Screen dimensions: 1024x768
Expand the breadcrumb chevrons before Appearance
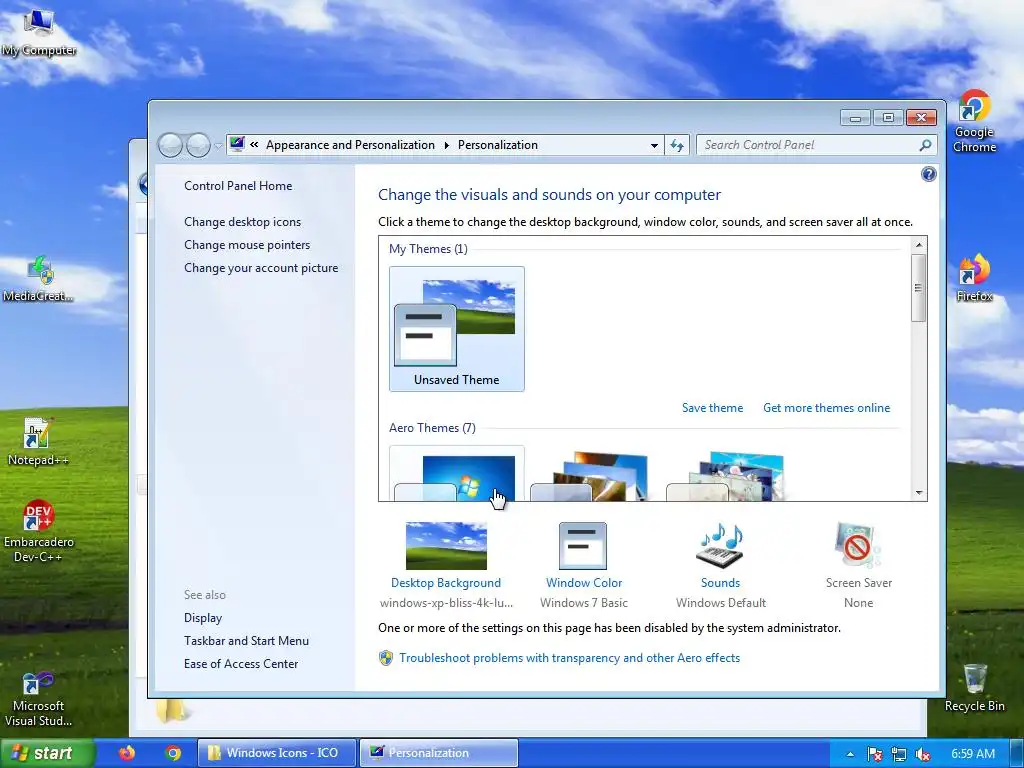tap(254, 145)
